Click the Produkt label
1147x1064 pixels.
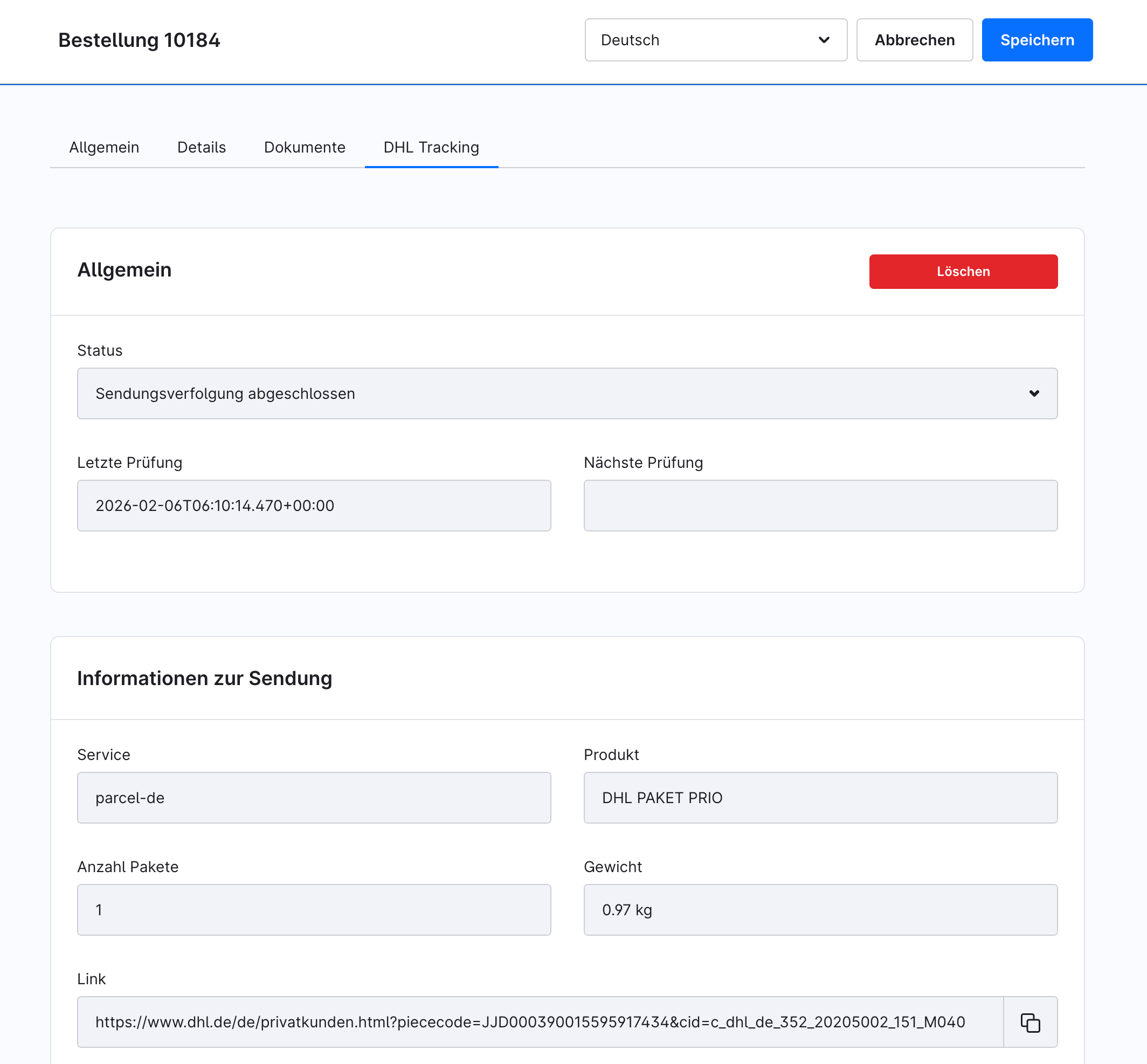(611, 755)
